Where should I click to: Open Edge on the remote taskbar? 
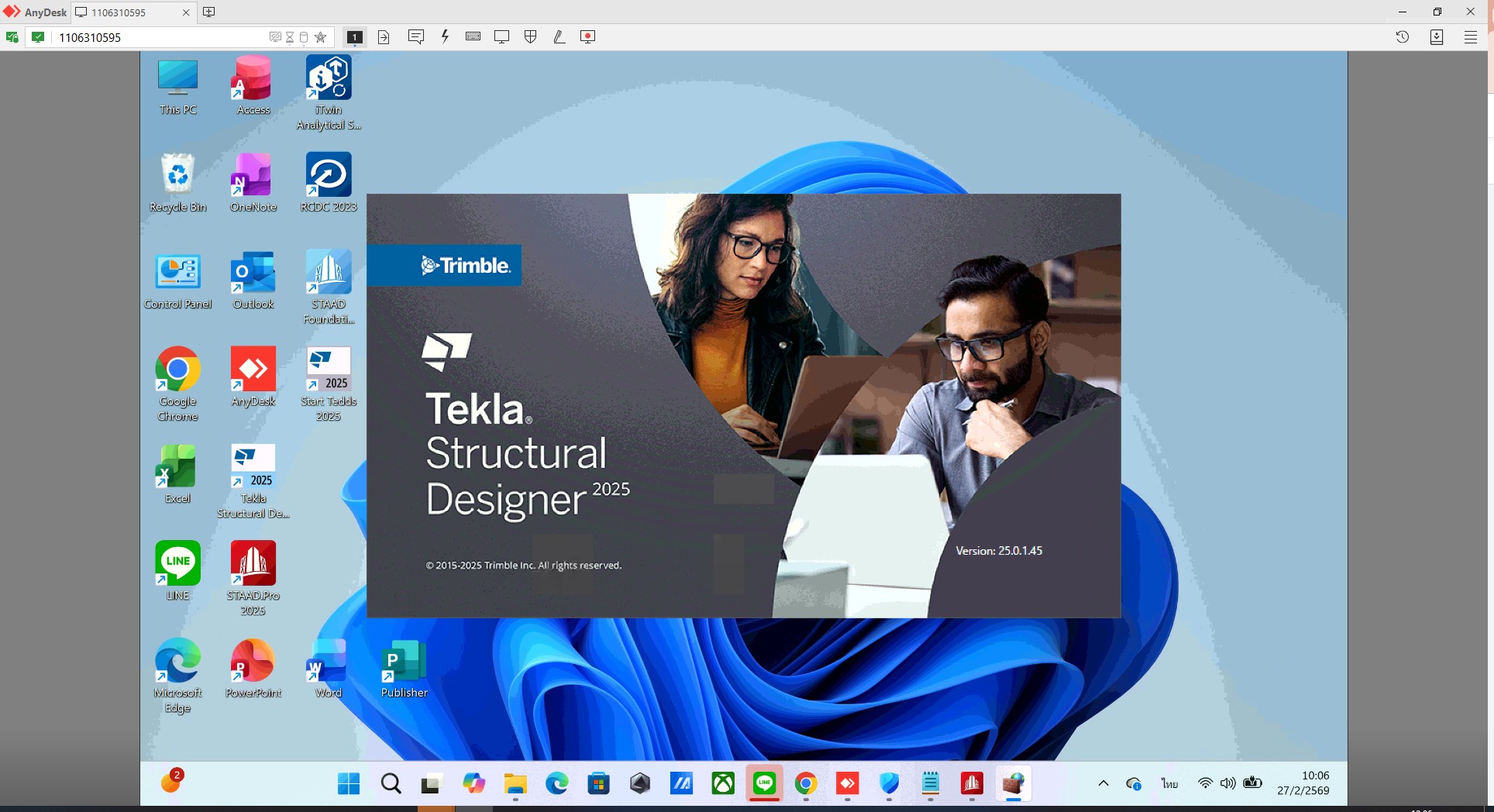(556, 784)
